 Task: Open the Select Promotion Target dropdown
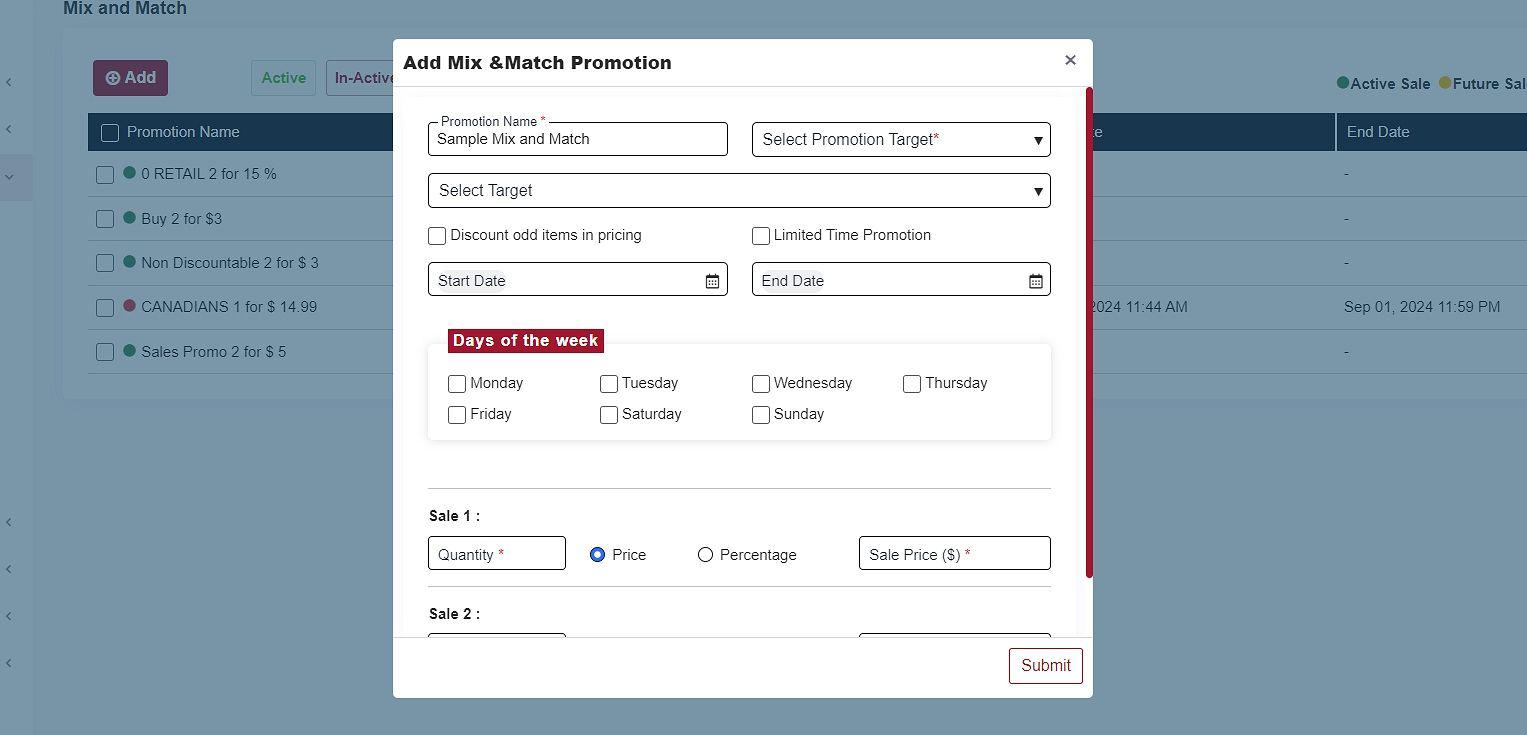[900, 140]
